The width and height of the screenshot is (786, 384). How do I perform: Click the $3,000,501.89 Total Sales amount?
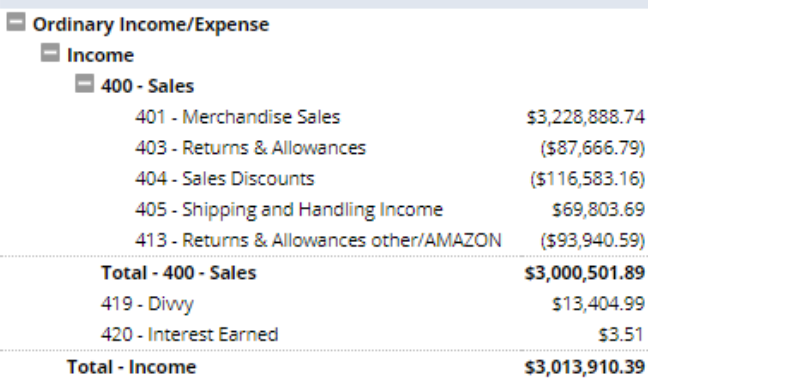[x=584, y=273]
